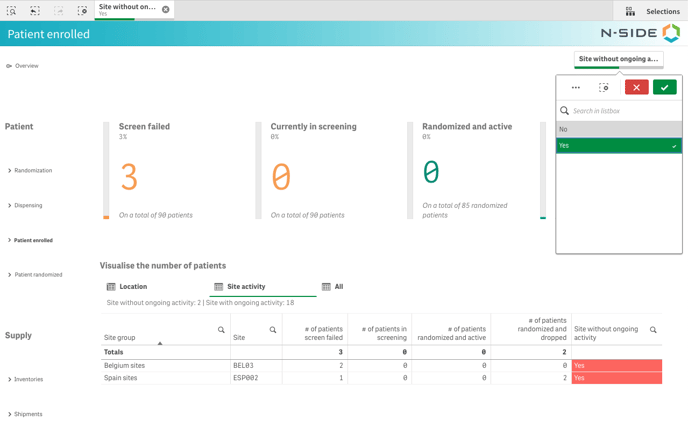Image resolution: width=688 pixels, height=443 pixels.
Task: Step back in selection history
Action: [x=35, y=11]
